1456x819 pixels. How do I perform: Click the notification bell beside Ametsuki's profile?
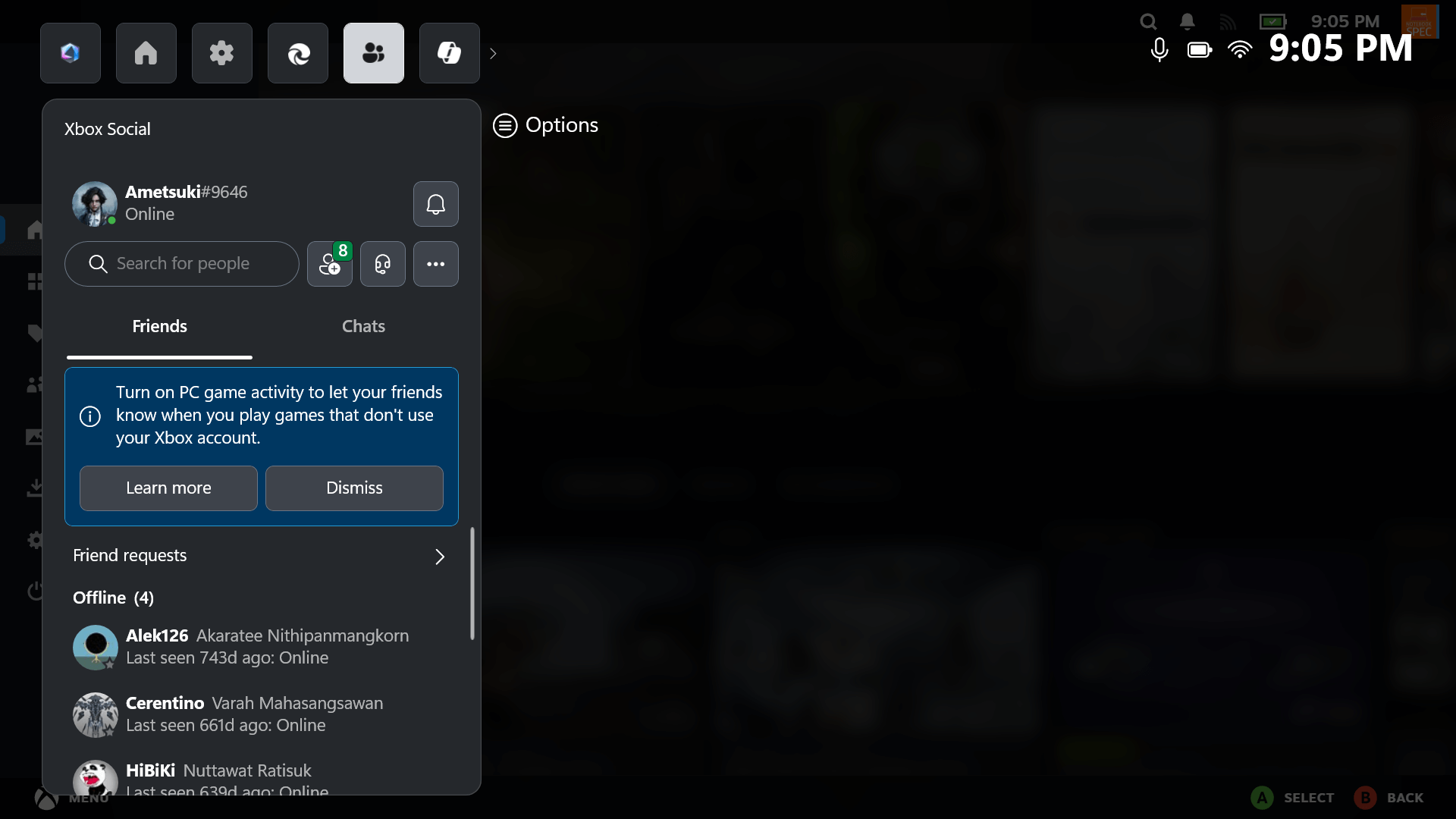(x=436, y=204)
